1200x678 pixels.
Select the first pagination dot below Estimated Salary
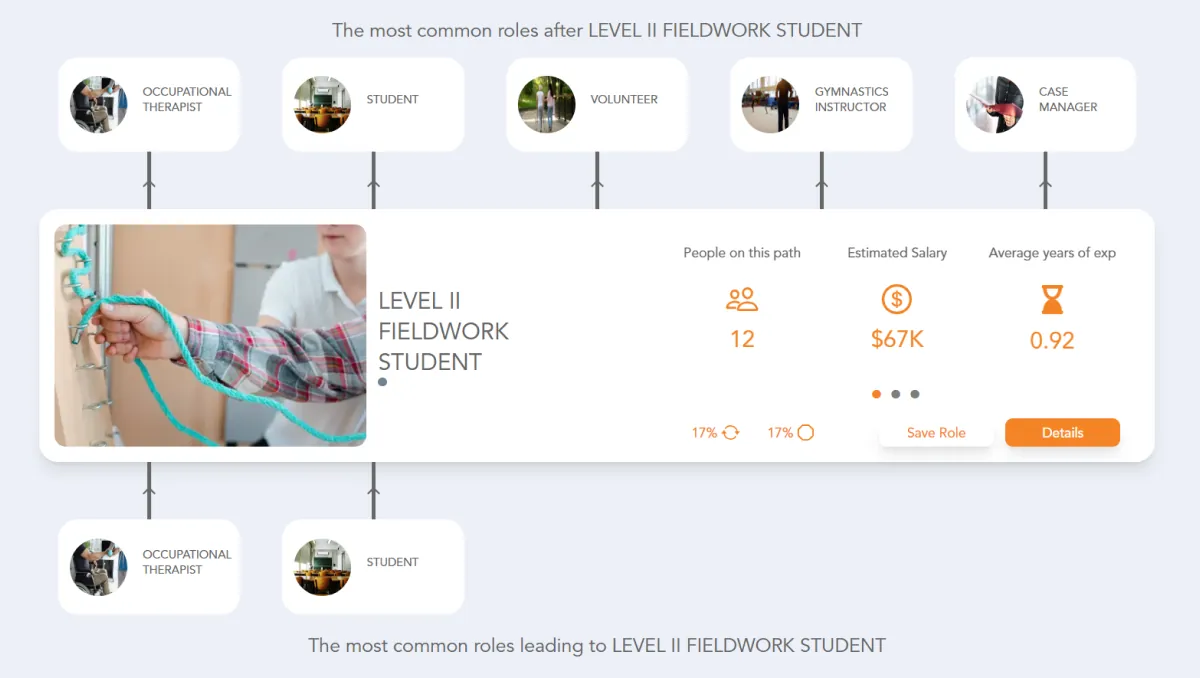point(876,394)
